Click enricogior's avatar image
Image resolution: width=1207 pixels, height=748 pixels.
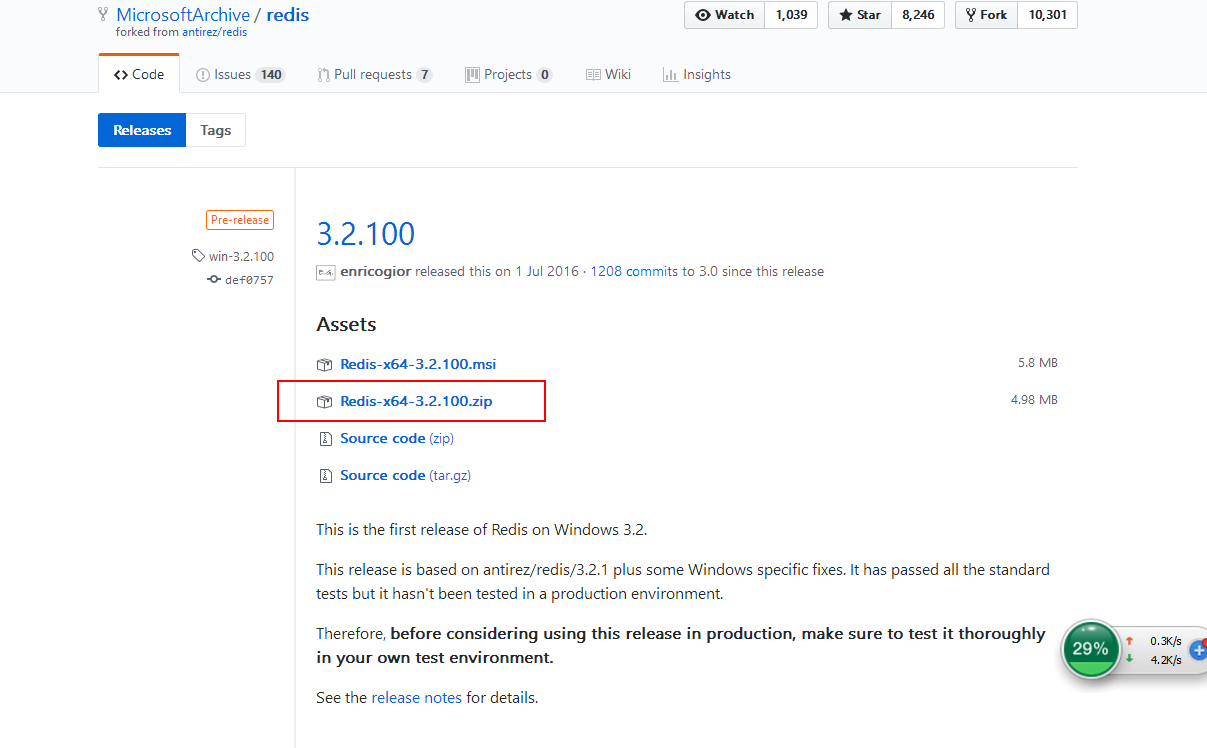tap(325, 271)
